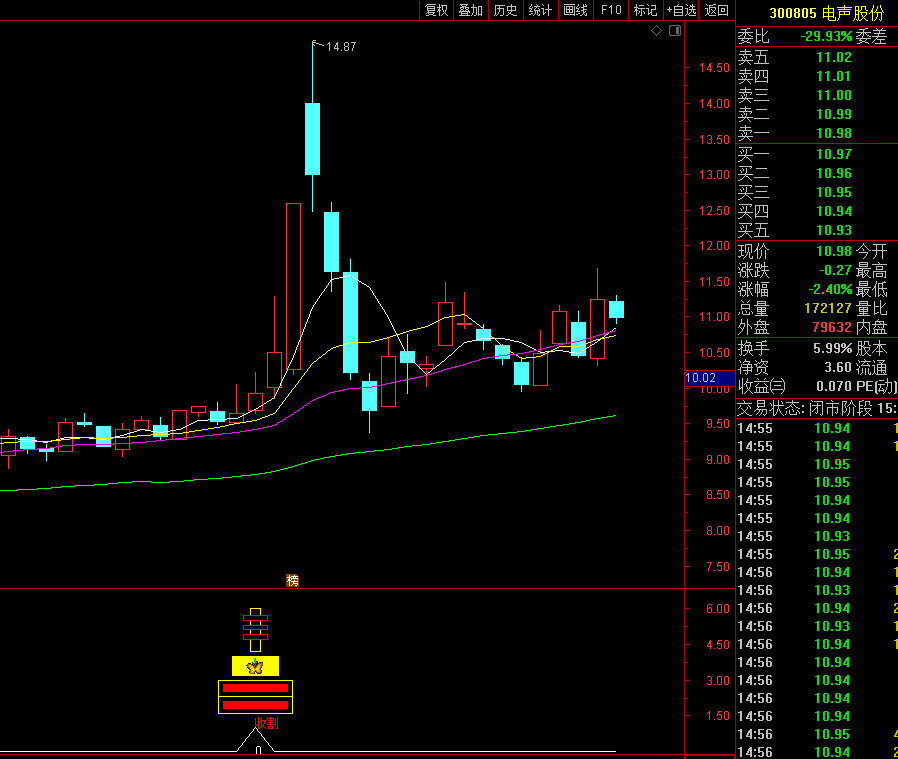Click the 总量 value 172127
The image size is (898, 759).
(828, 308)
